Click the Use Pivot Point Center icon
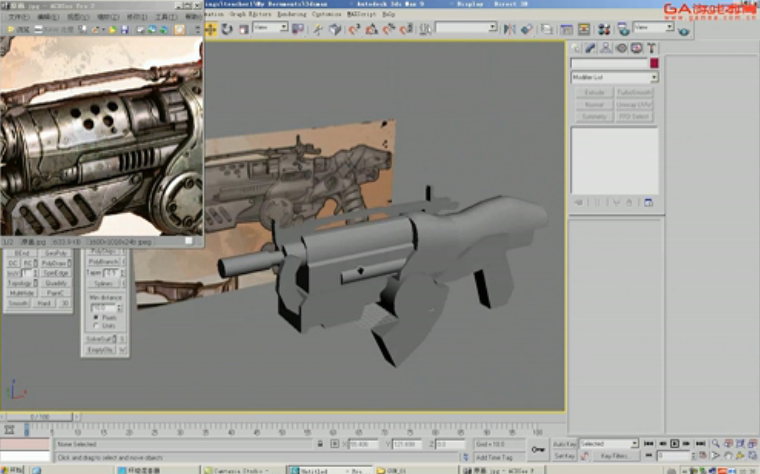This screenshot has width=760, height=474. [298, 30]
